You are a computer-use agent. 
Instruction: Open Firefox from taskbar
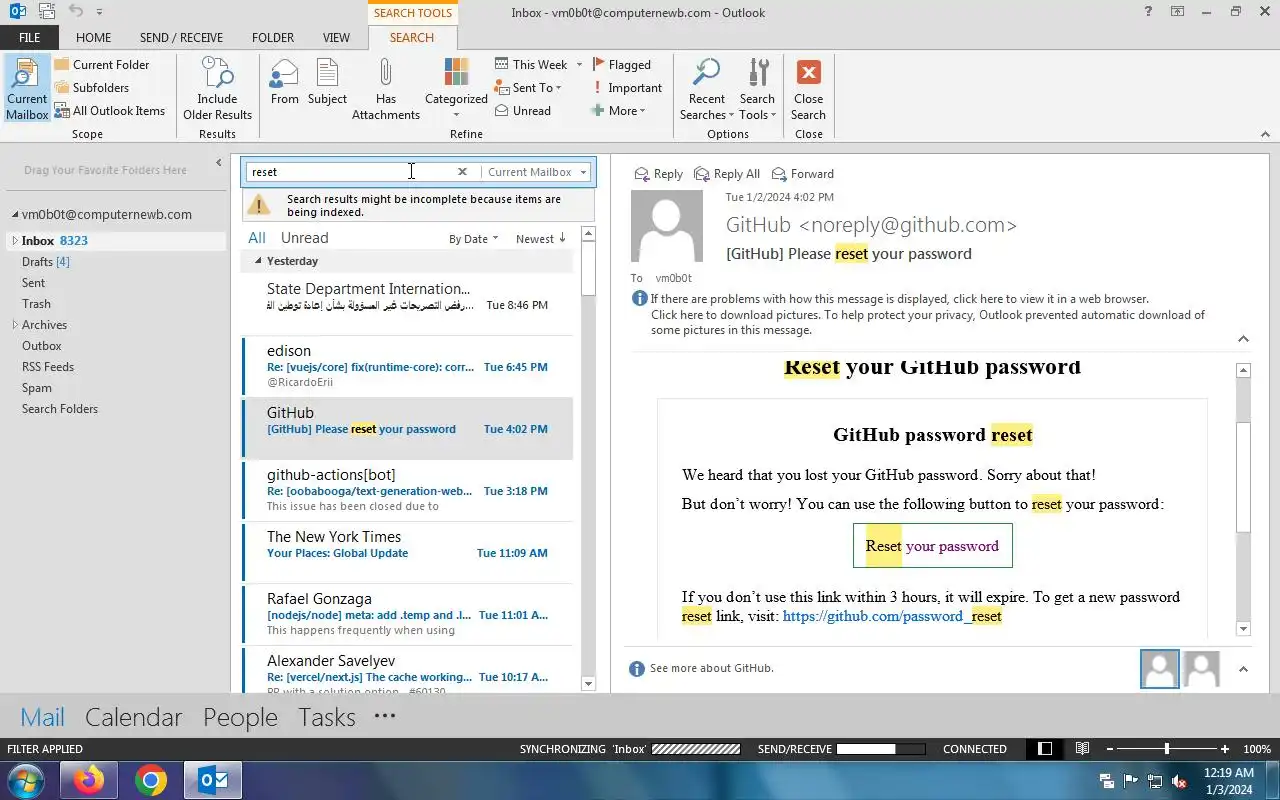pos(88,780)
